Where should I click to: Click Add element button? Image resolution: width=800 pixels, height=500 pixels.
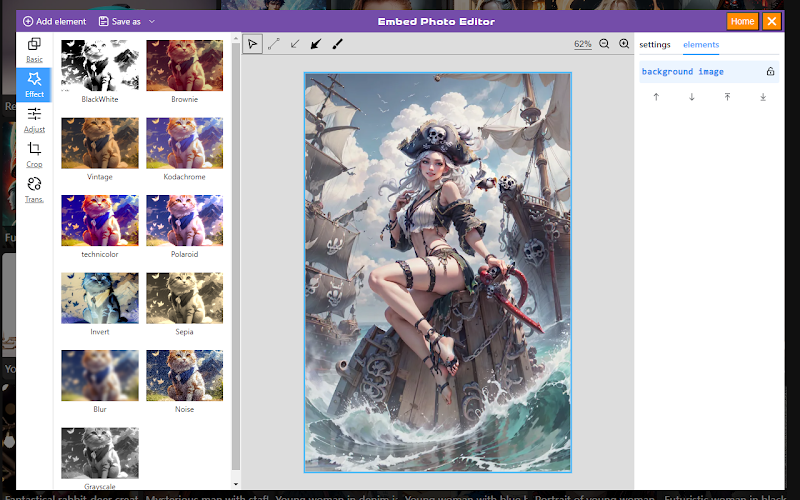click(x=55, y=21)
